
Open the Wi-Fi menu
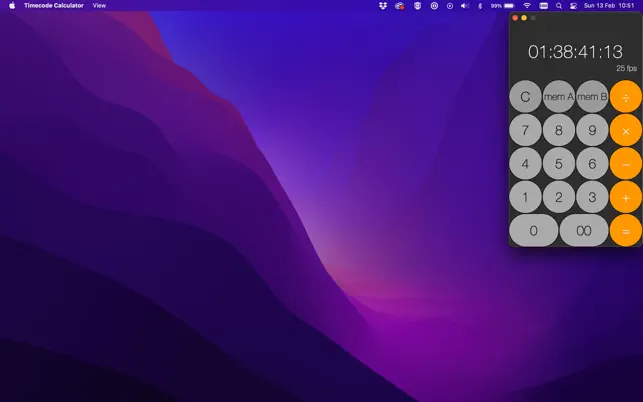pyautogui.click(x=527, y=5)
